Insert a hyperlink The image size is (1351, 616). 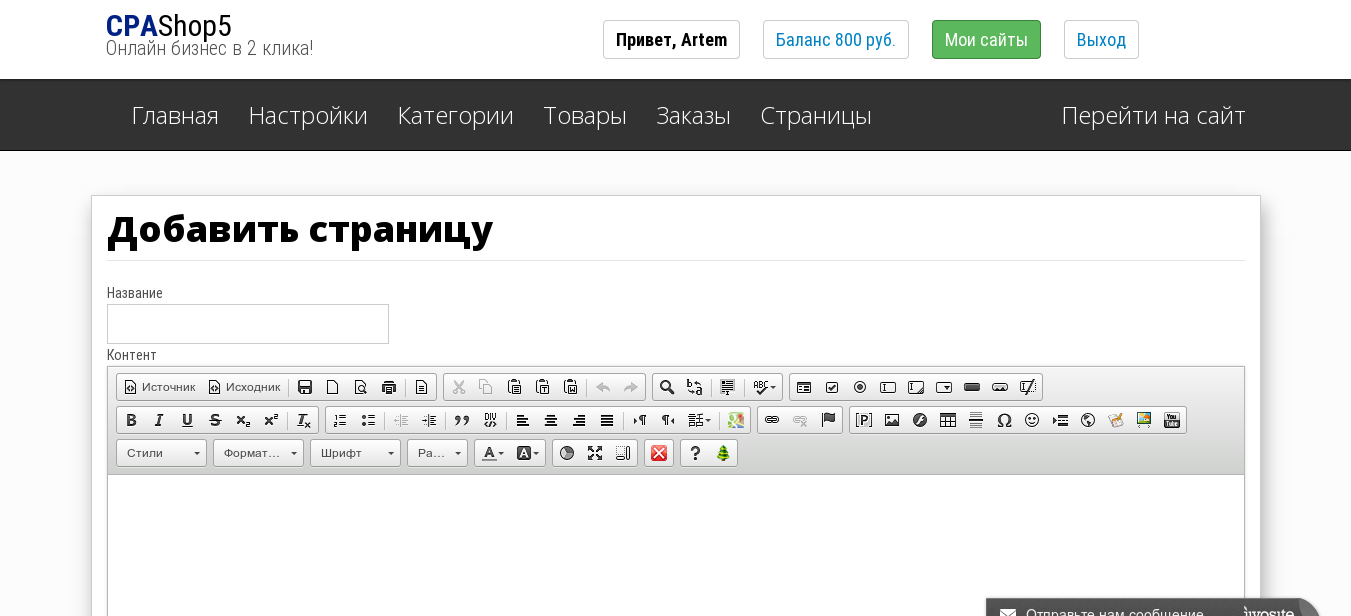[772, 420]
